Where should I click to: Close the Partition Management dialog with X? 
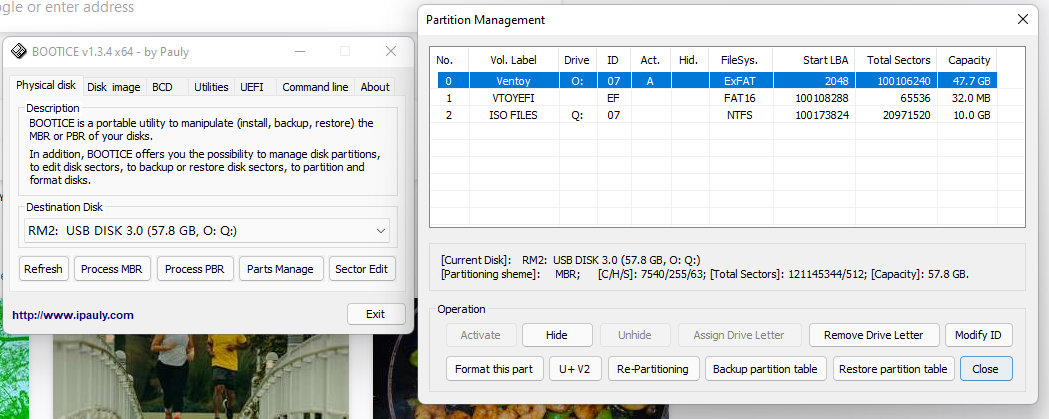pyautogui.click(x=1023, y=20)
